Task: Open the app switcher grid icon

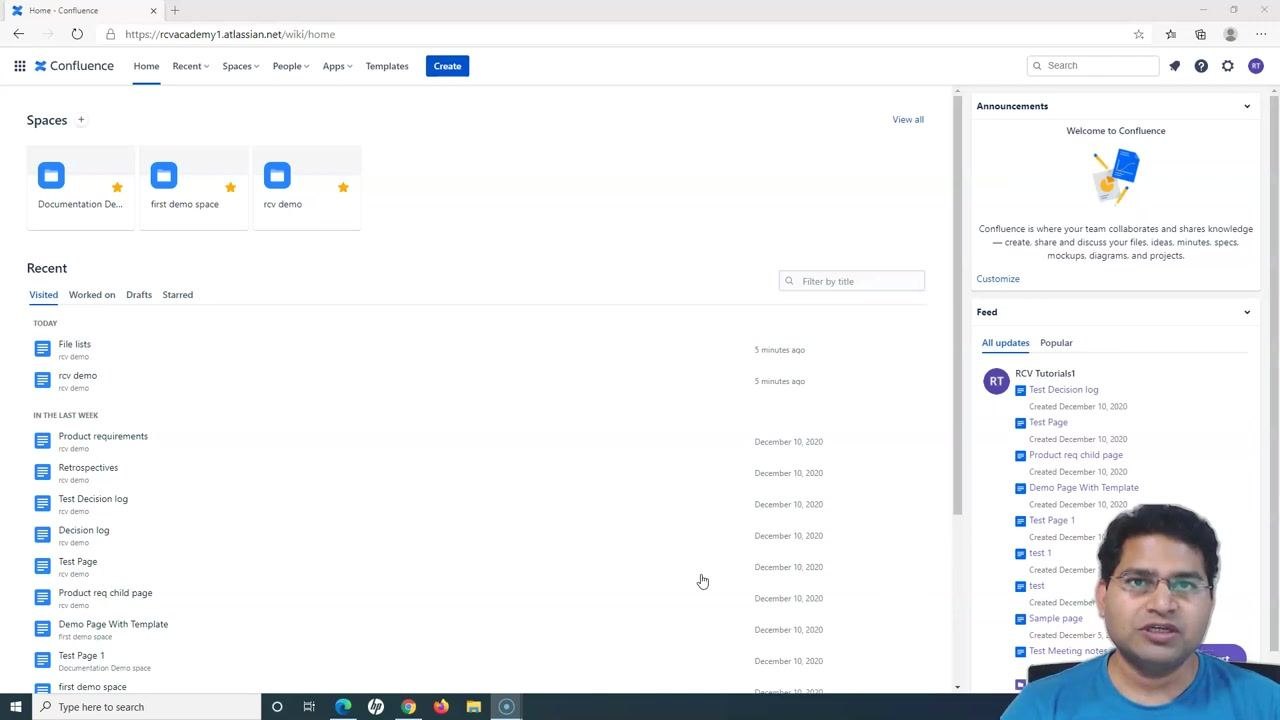Action: 19,66
